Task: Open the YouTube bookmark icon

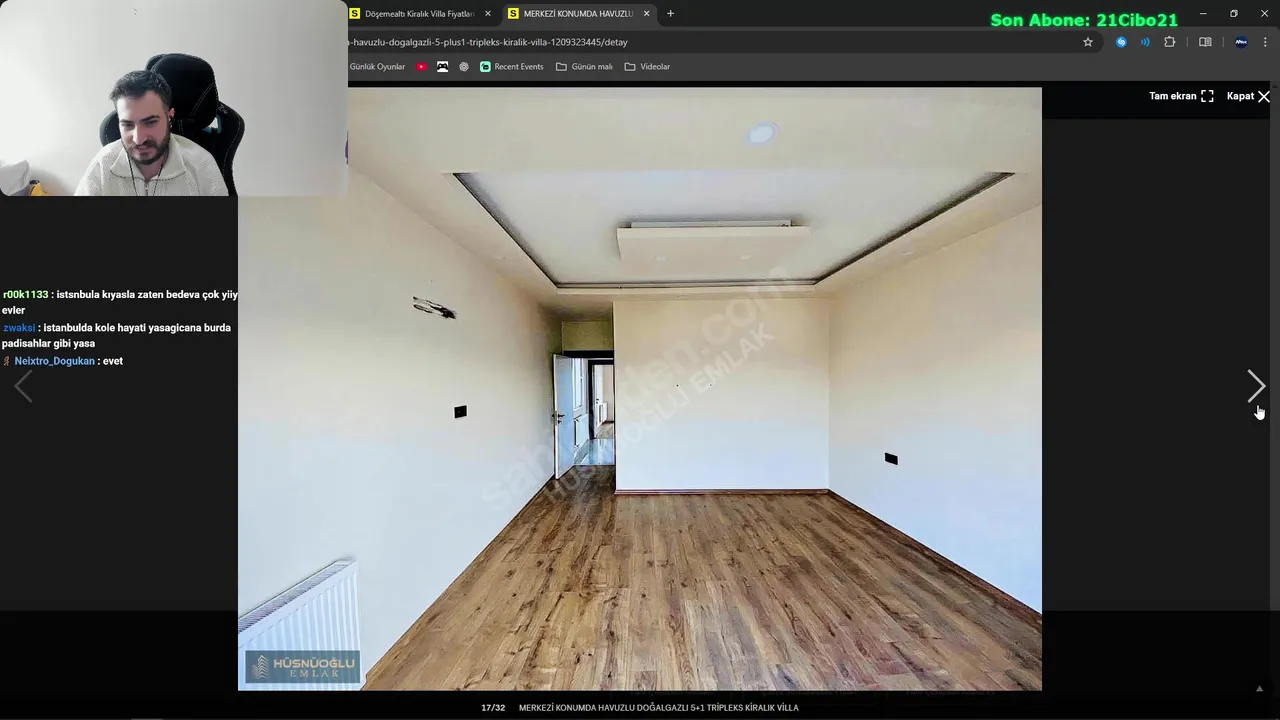Action: point(422,67)
